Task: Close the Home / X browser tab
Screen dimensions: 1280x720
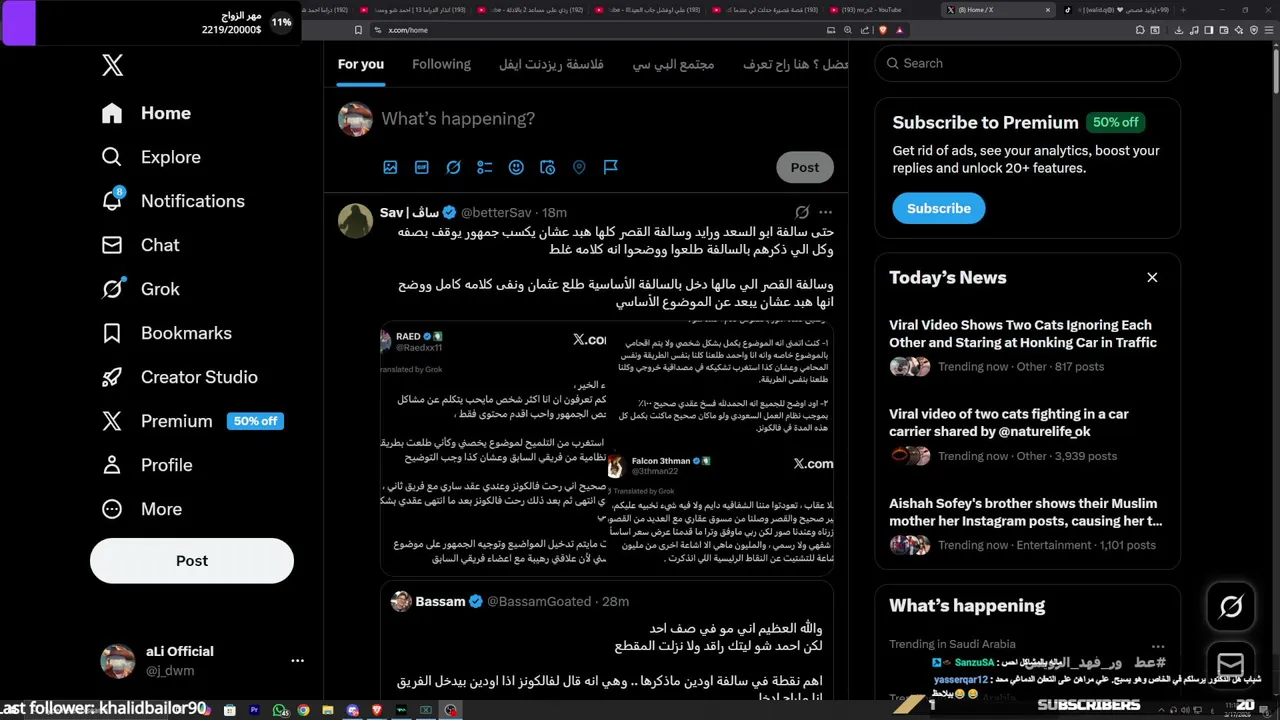Action: [1048, 9]
